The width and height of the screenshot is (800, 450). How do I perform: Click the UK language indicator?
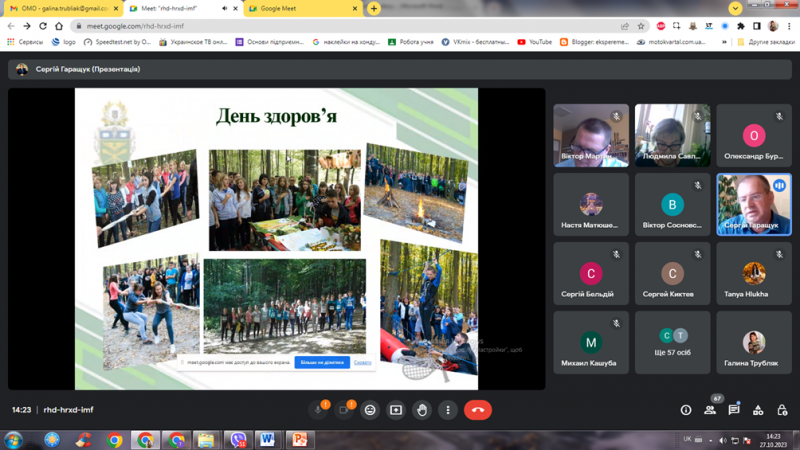687,439
